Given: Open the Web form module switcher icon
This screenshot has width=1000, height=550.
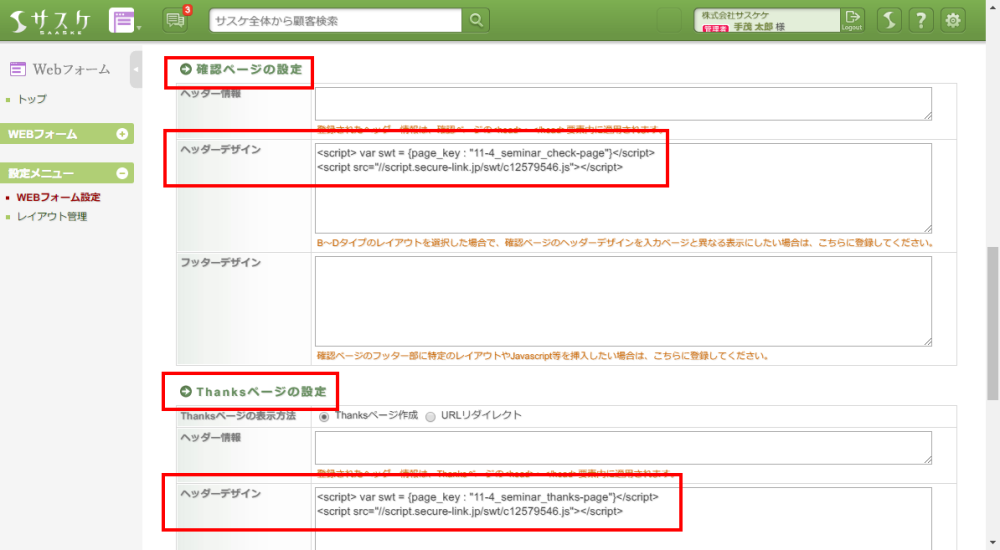Looking at the screenshot, I should (x=122, y=20).
